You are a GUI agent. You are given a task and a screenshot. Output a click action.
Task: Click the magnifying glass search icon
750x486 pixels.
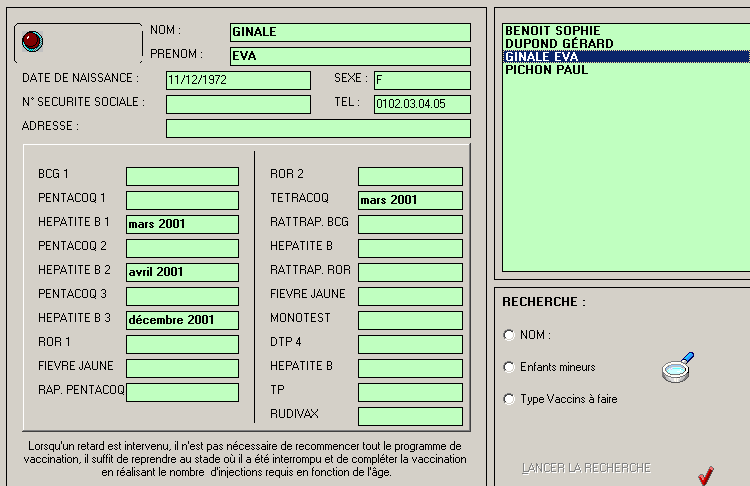click(x=678, y=367)
